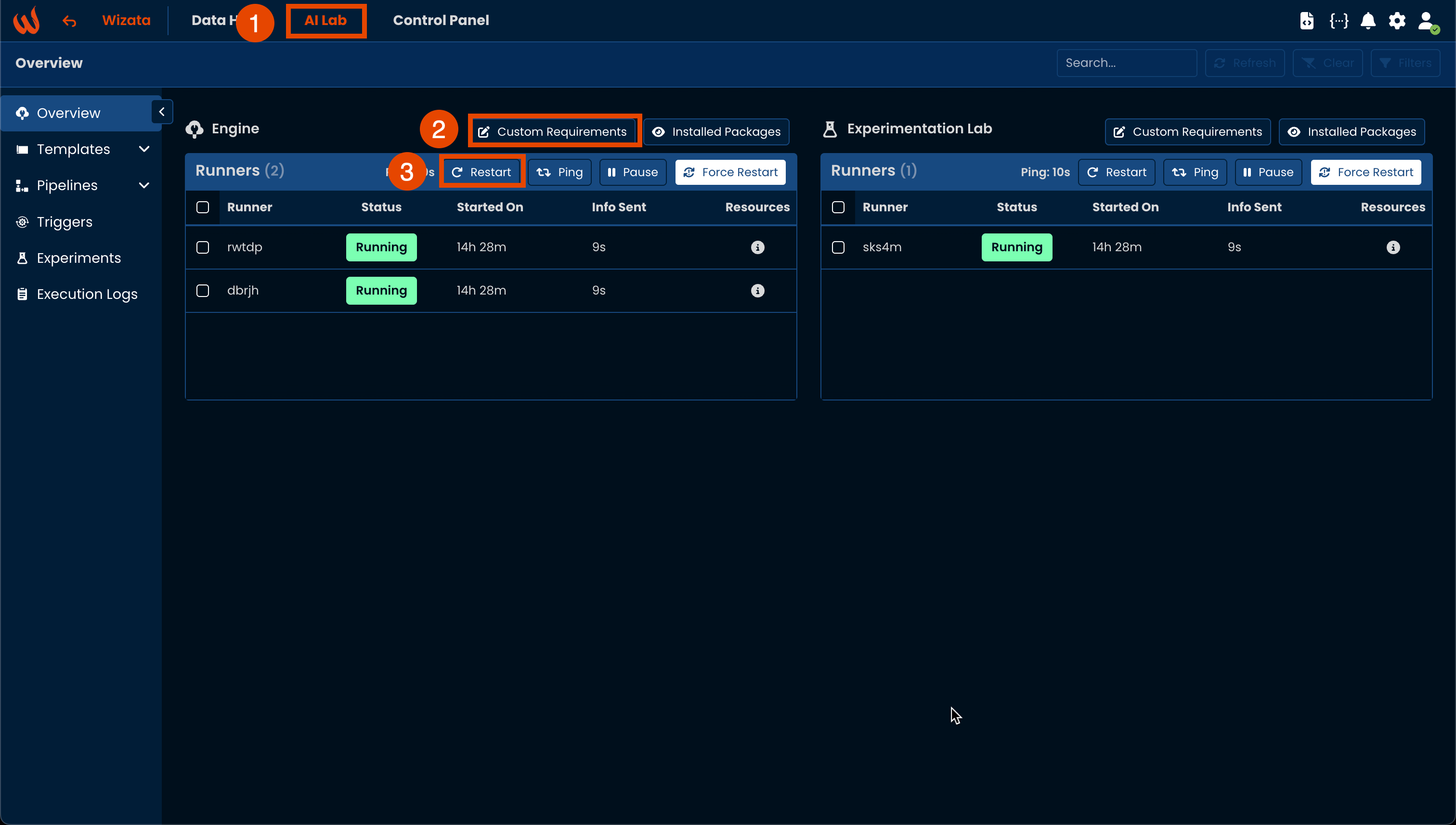Show resources info for runner sks4m
1456x825 pixels.
click(x=1392, y=247)
